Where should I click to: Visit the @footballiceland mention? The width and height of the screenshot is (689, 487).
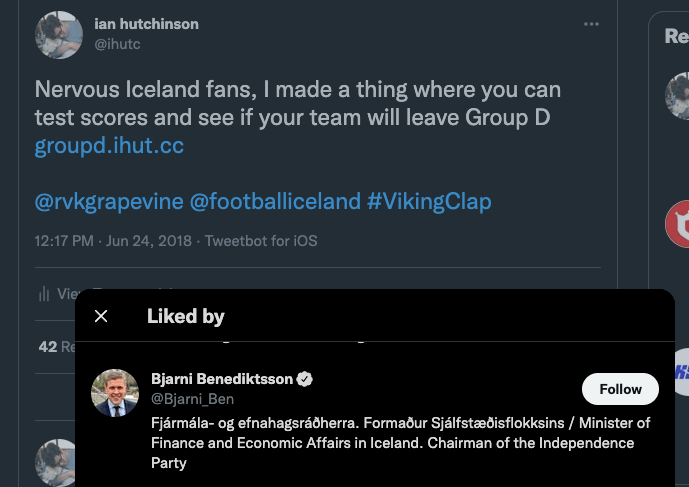pos(275,201)
